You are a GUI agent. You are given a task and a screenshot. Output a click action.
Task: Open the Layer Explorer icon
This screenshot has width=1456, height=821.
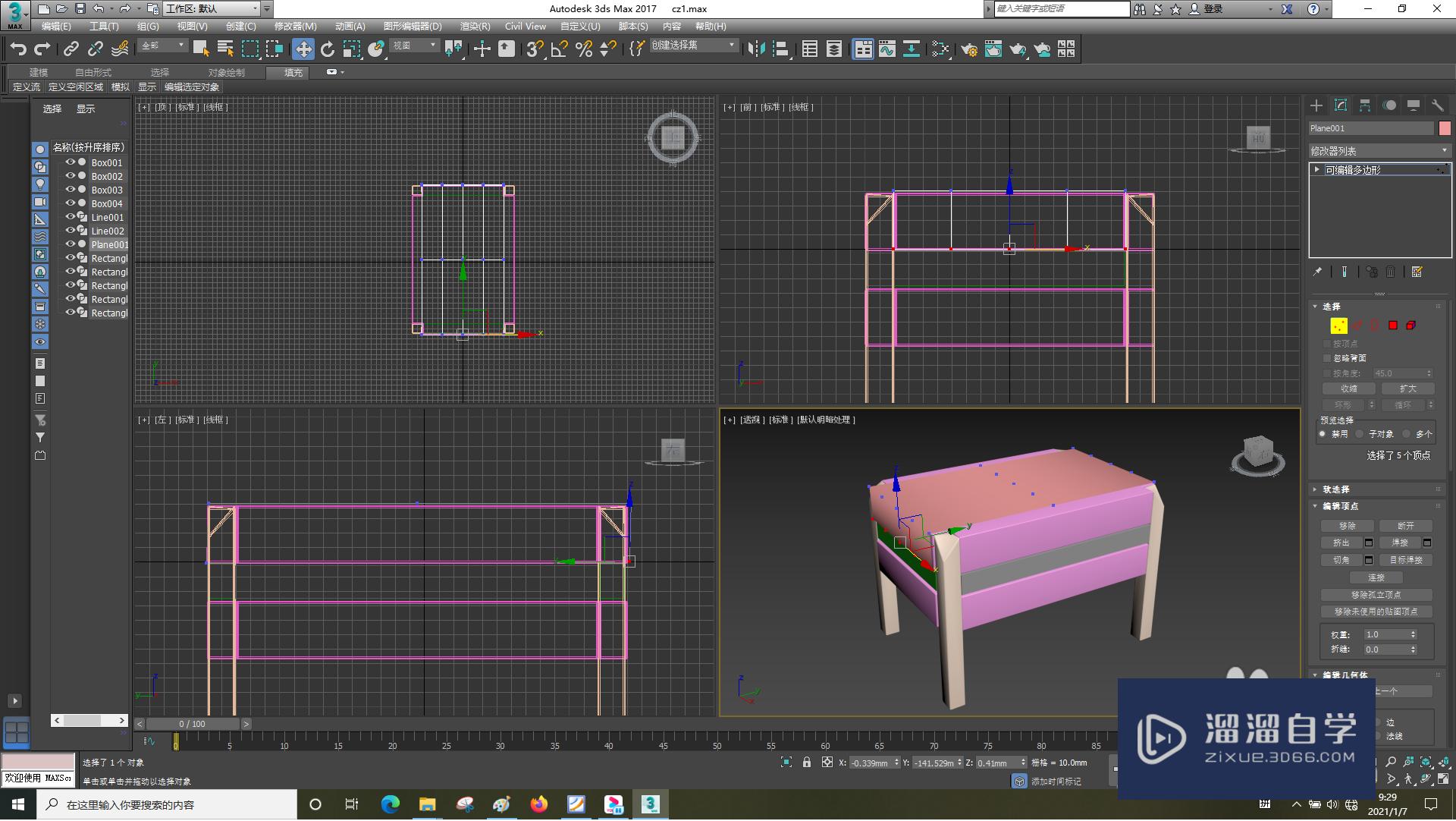click(833, 49)
